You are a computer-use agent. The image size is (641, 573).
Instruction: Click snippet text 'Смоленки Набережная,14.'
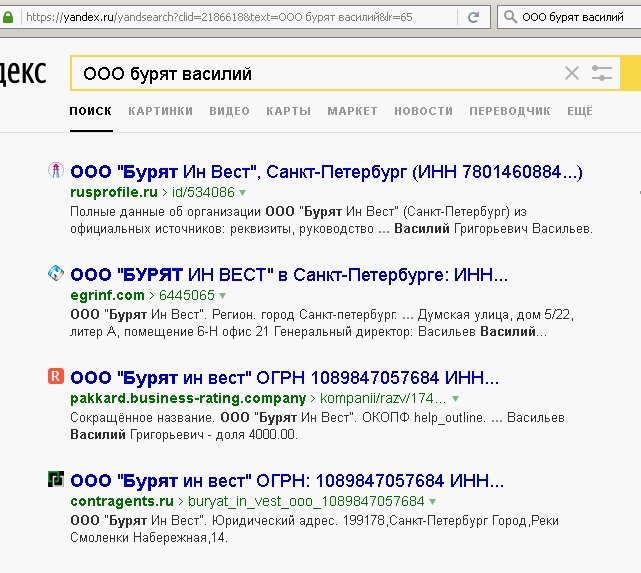(149, 537)
